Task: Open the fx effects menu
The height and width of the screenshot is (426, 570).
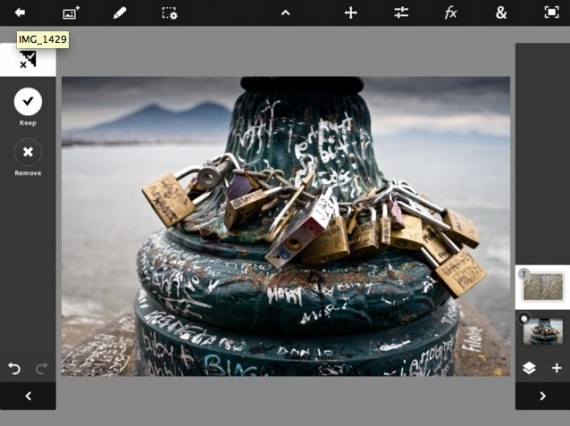Action: [x=451, y=13]
